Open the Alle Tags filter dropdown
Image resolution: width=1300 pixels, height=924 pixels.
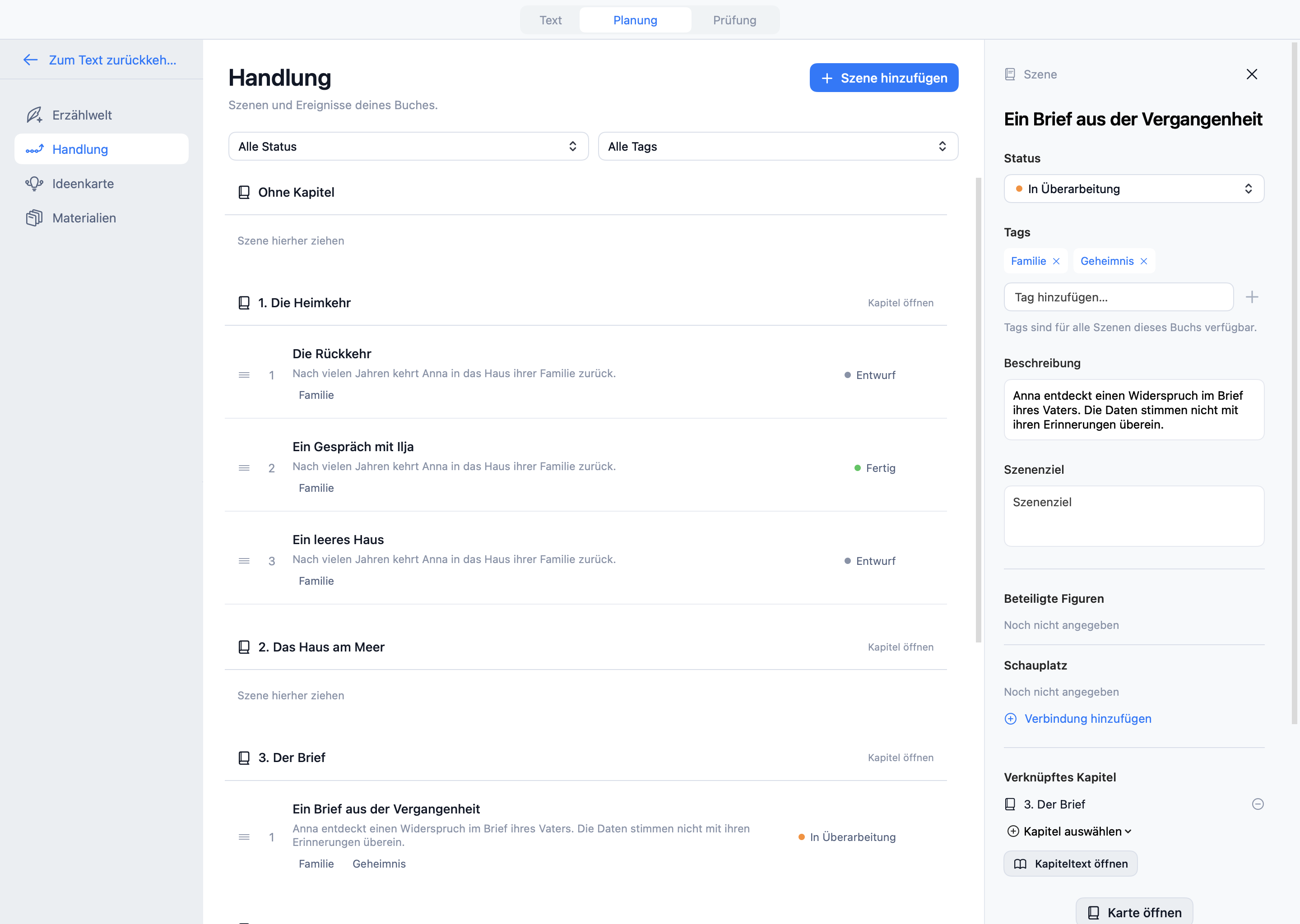click(x=778, y=146)
